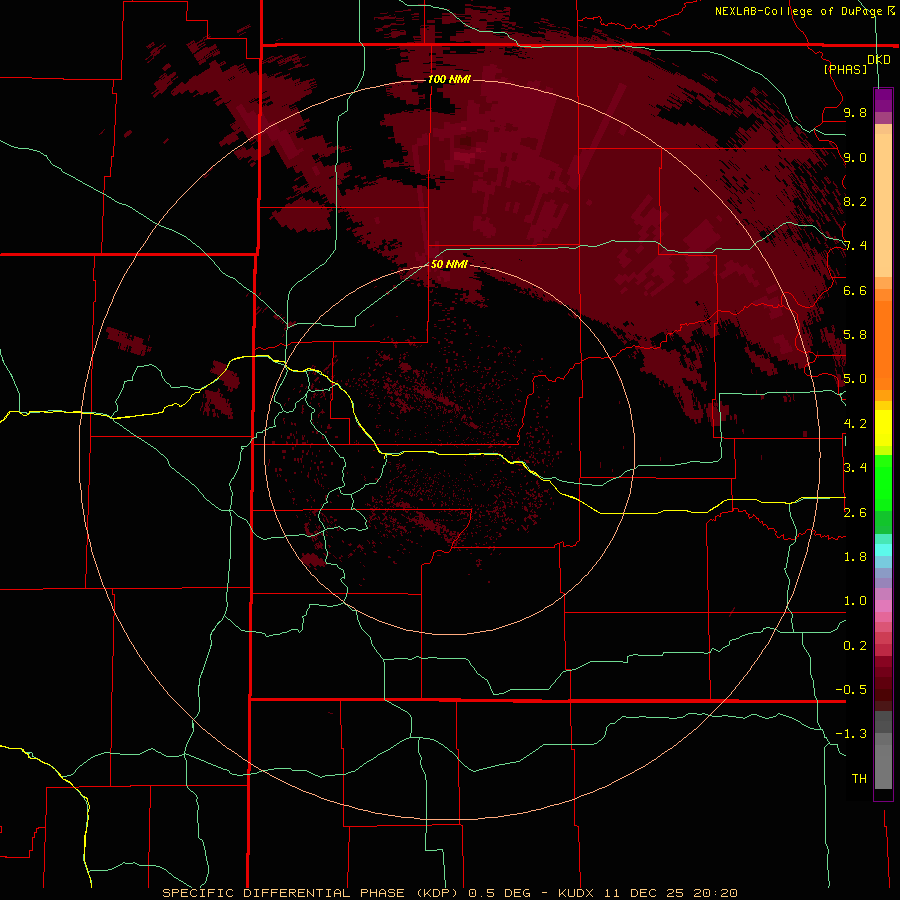Click the KUDX radar site identifier

[x=576, y=893]
